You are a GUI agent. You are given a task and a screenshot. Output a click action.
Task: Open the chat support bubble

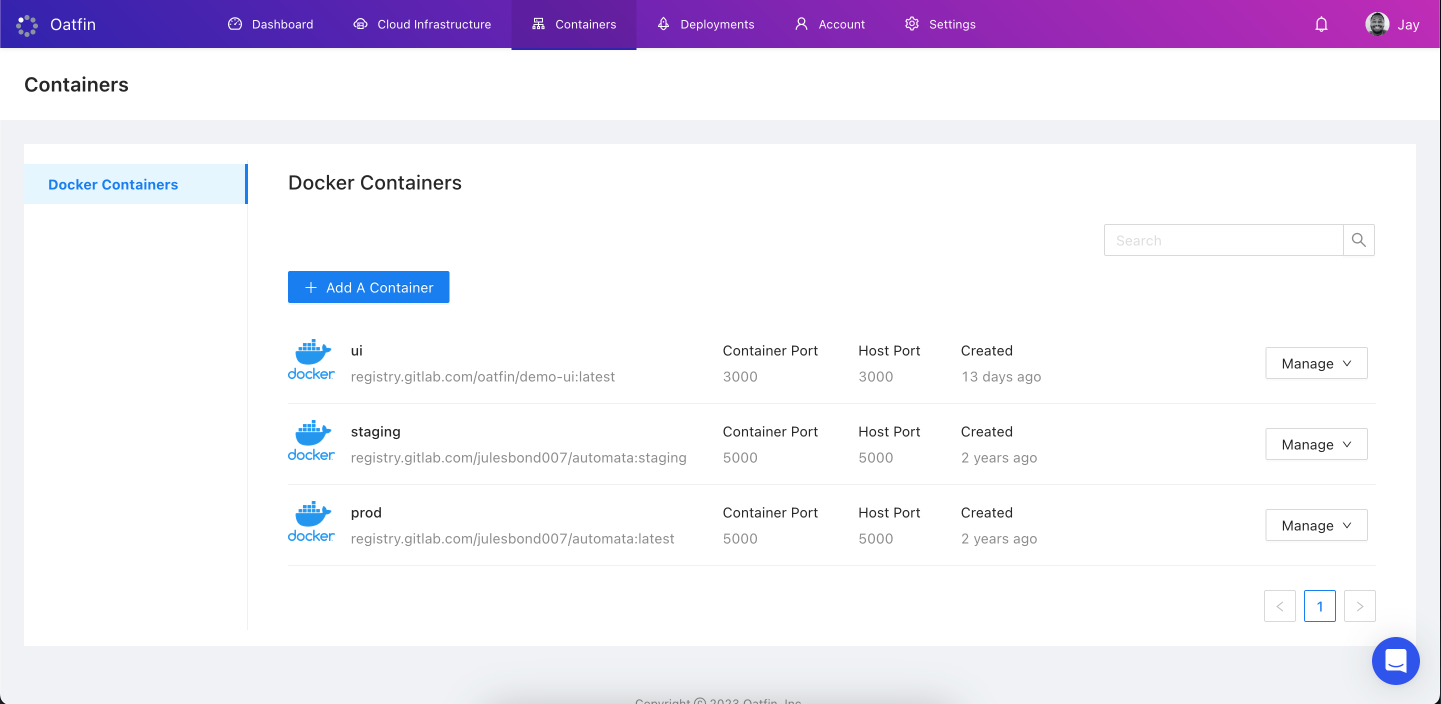pyautogui.click(x=1396, y=661)
